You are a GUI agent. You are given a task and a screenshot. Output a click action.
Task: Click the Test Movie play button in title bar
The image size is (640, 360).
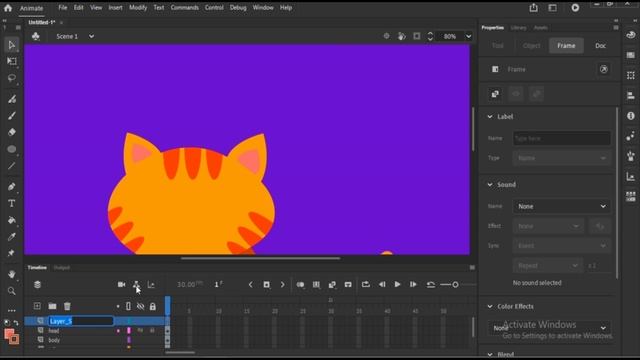click(575, 7)
